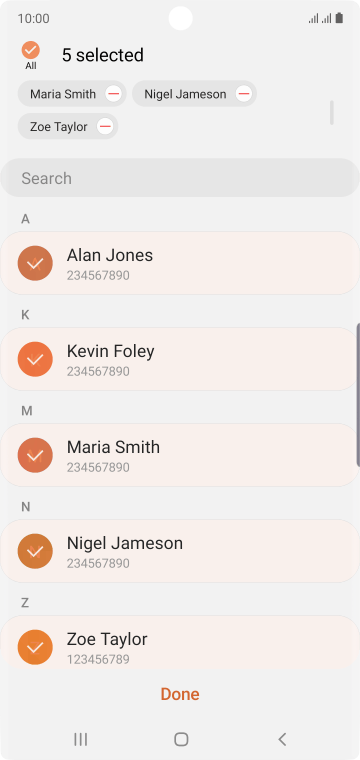Focus the Search contacts field
The height and width of the screenshot is (760, 360).
180,178
